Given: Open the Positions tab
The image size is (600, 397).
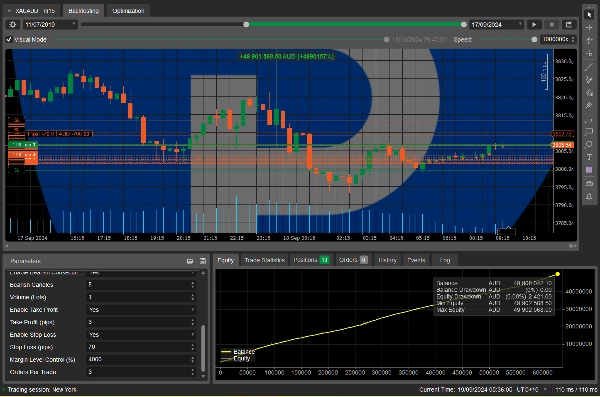Looking at the screenshot, I should [311, 260].
